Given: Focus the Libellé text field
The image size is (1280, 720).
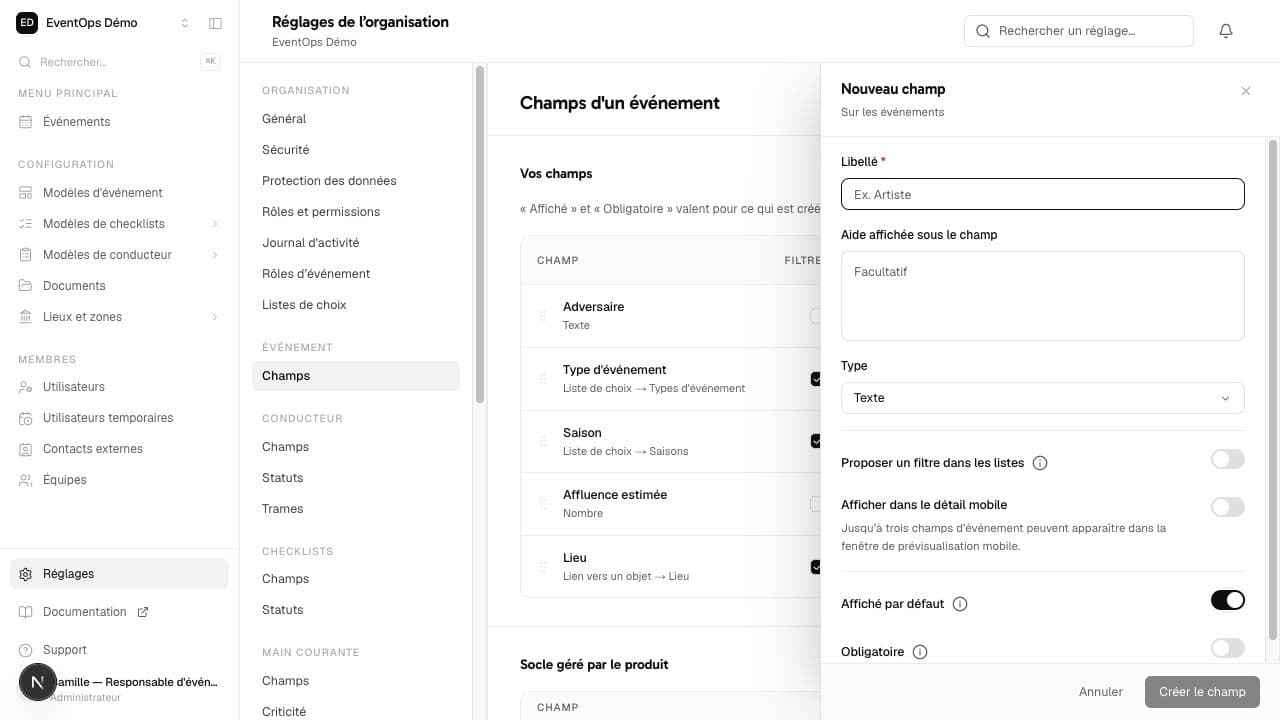Looking at the screenshot, I should (1043, 194).
